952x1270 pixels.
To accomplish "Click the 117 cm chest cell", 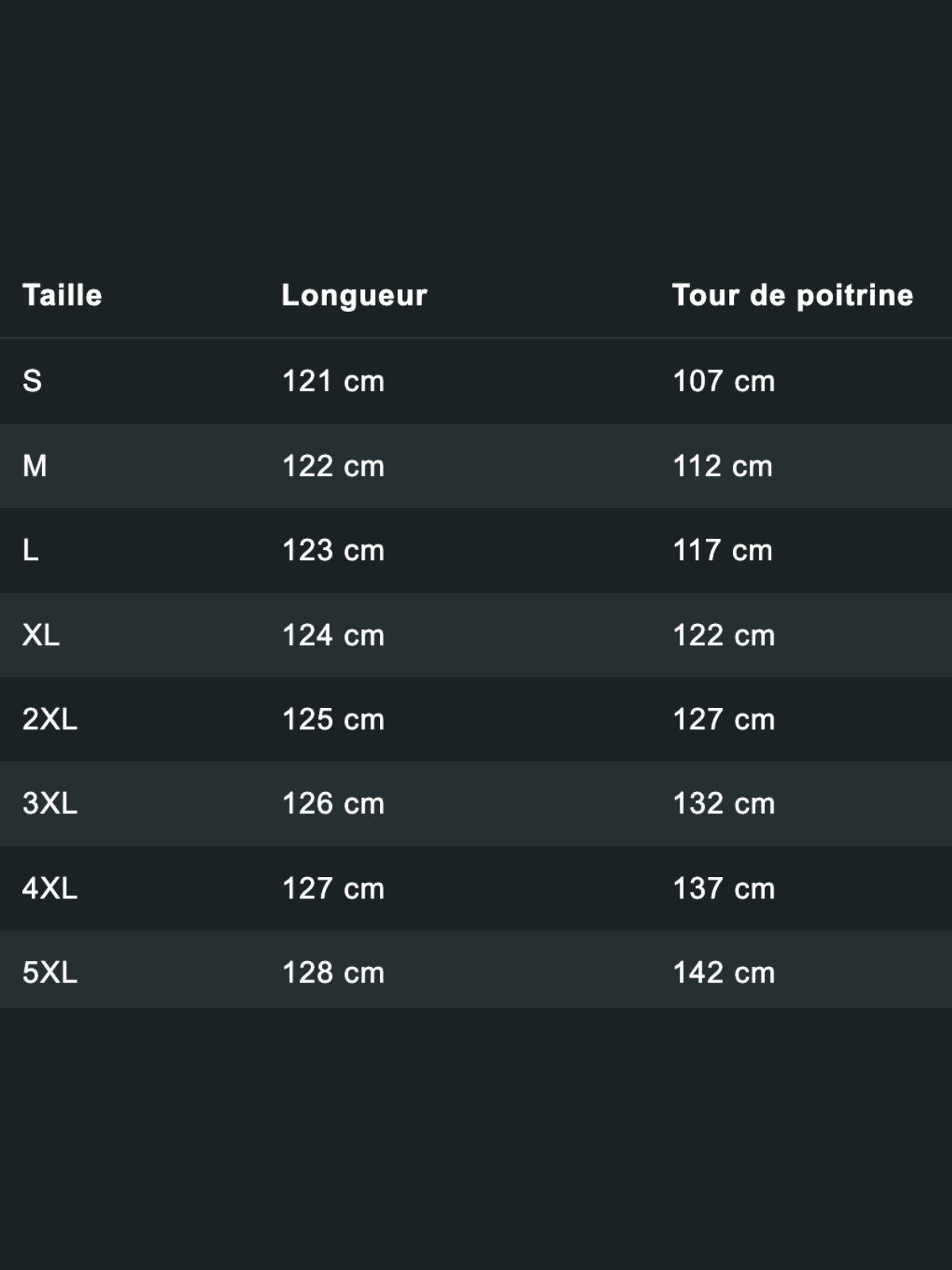I will click(723, 550).
